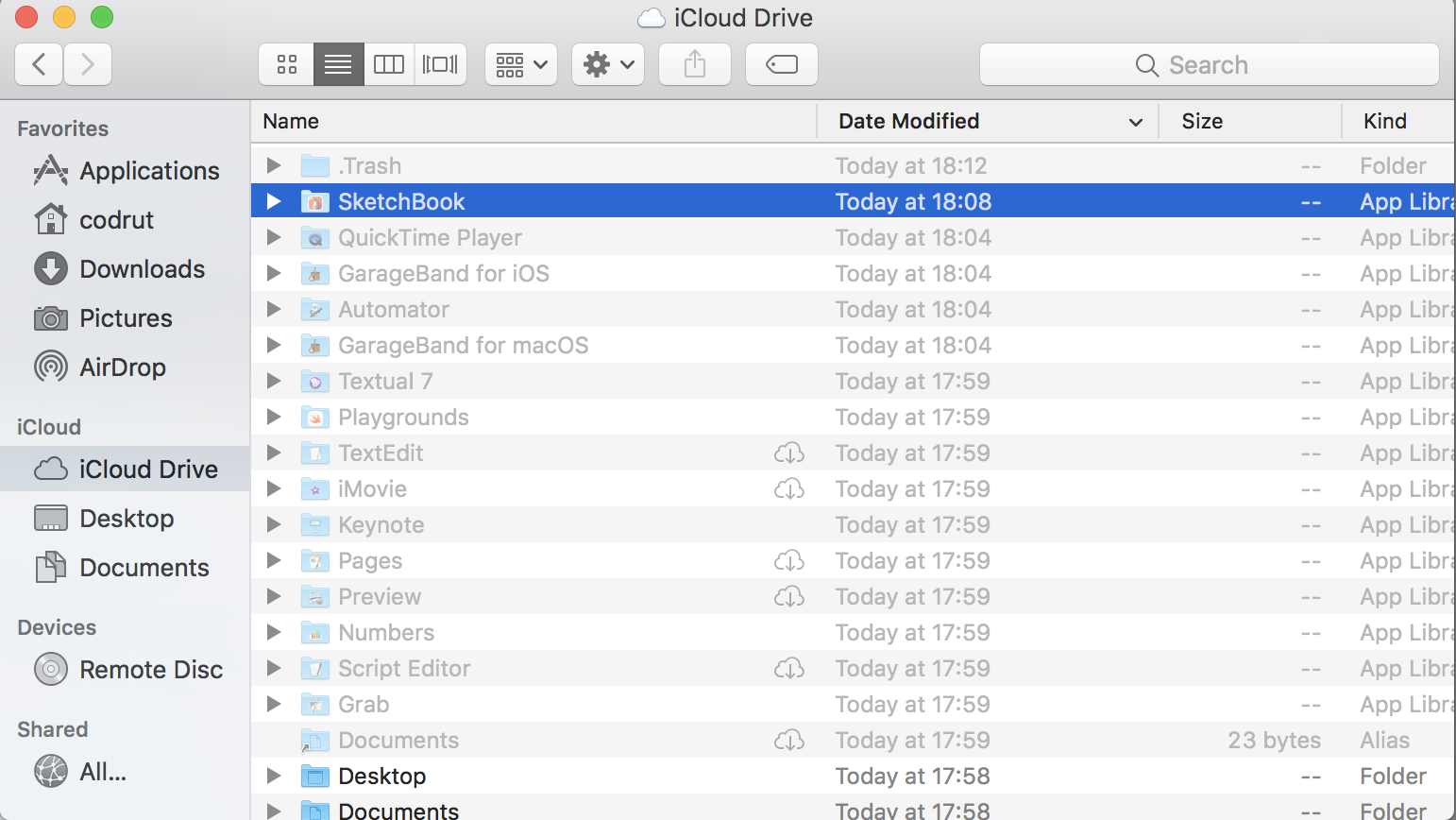
Task: Open AirDrop in the sidebar
Action: [126, 367]
